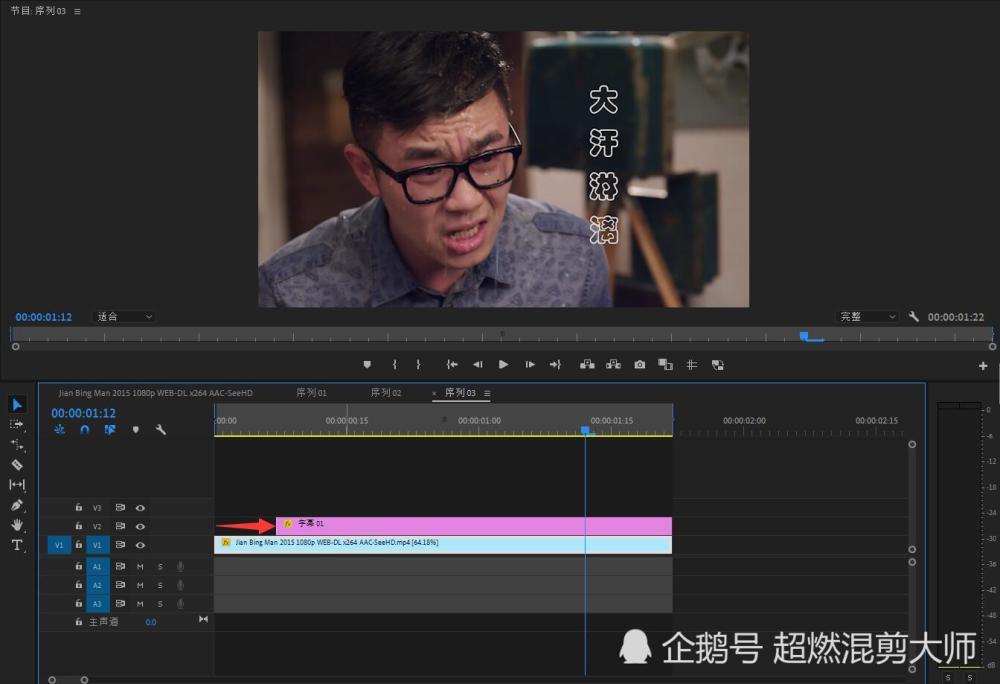Toggle sync lock on track V2
Screen dimensions: 1000x684
tap(120, 527)
